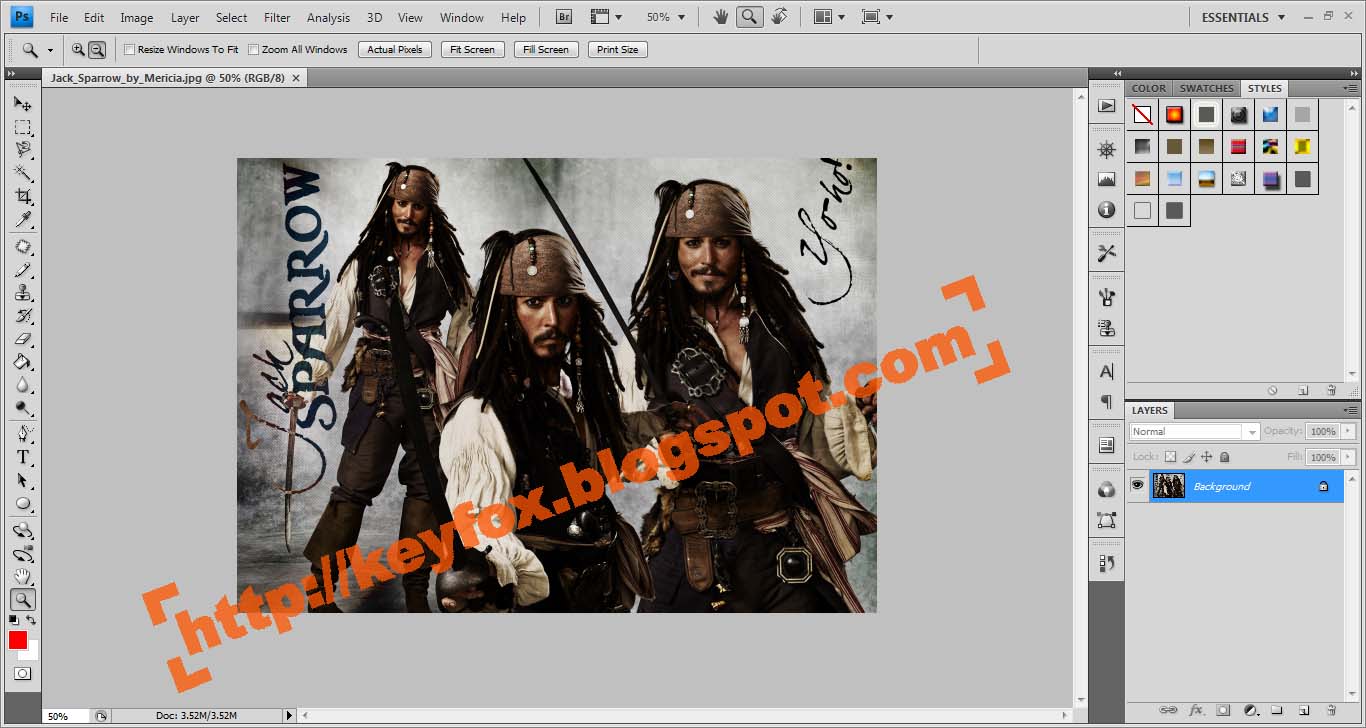The image size is (1366, 728).
Task: Enable Zoom All Windows checkbox
Action: pos(253,49)
